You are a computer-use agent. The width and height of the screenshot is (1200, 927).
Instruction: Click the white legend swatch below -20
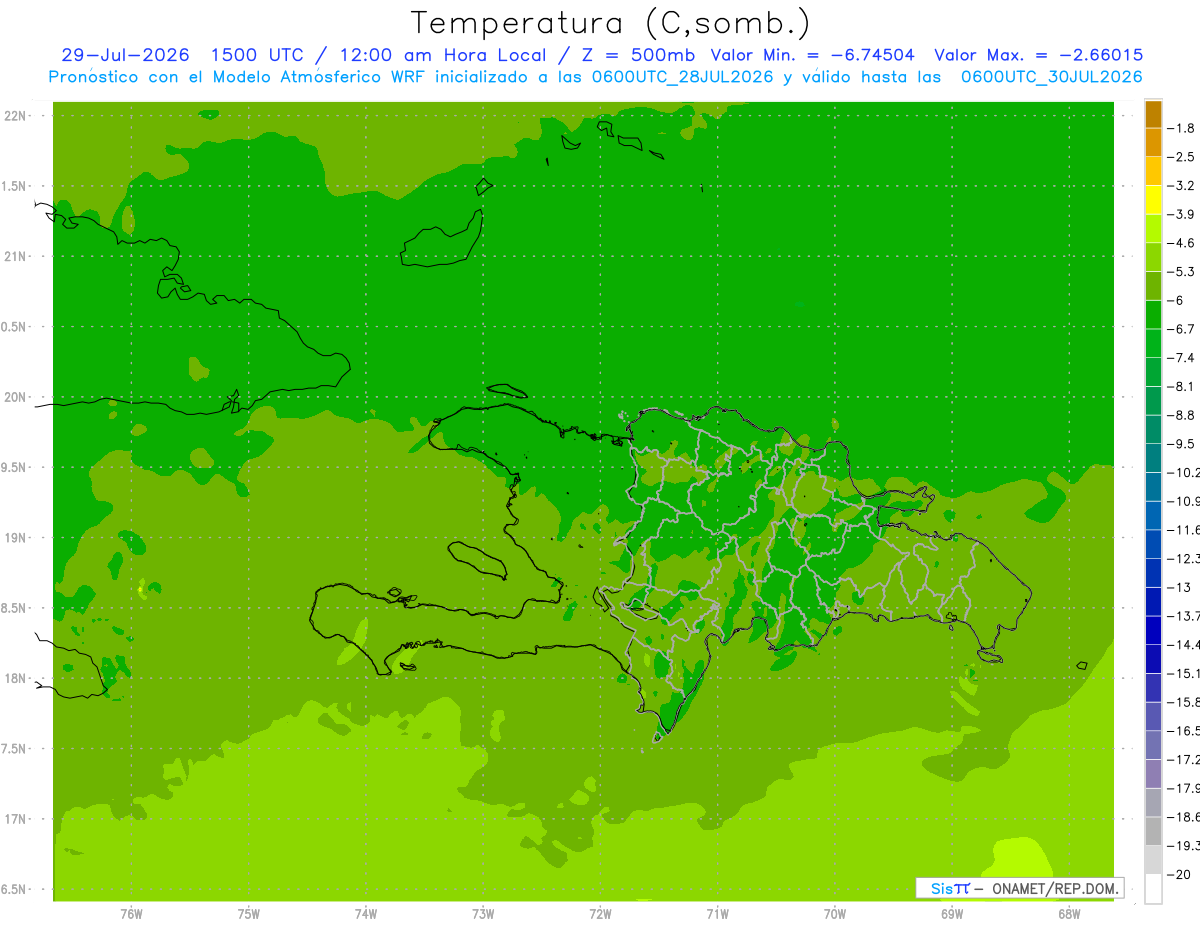tap(1153, 889)
